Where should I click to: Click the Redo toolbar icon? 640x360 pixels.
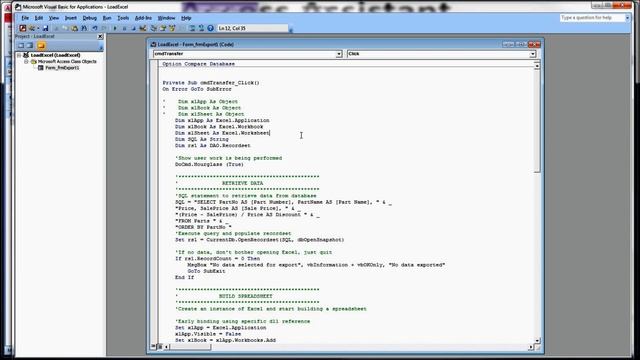tap(104, 28)
